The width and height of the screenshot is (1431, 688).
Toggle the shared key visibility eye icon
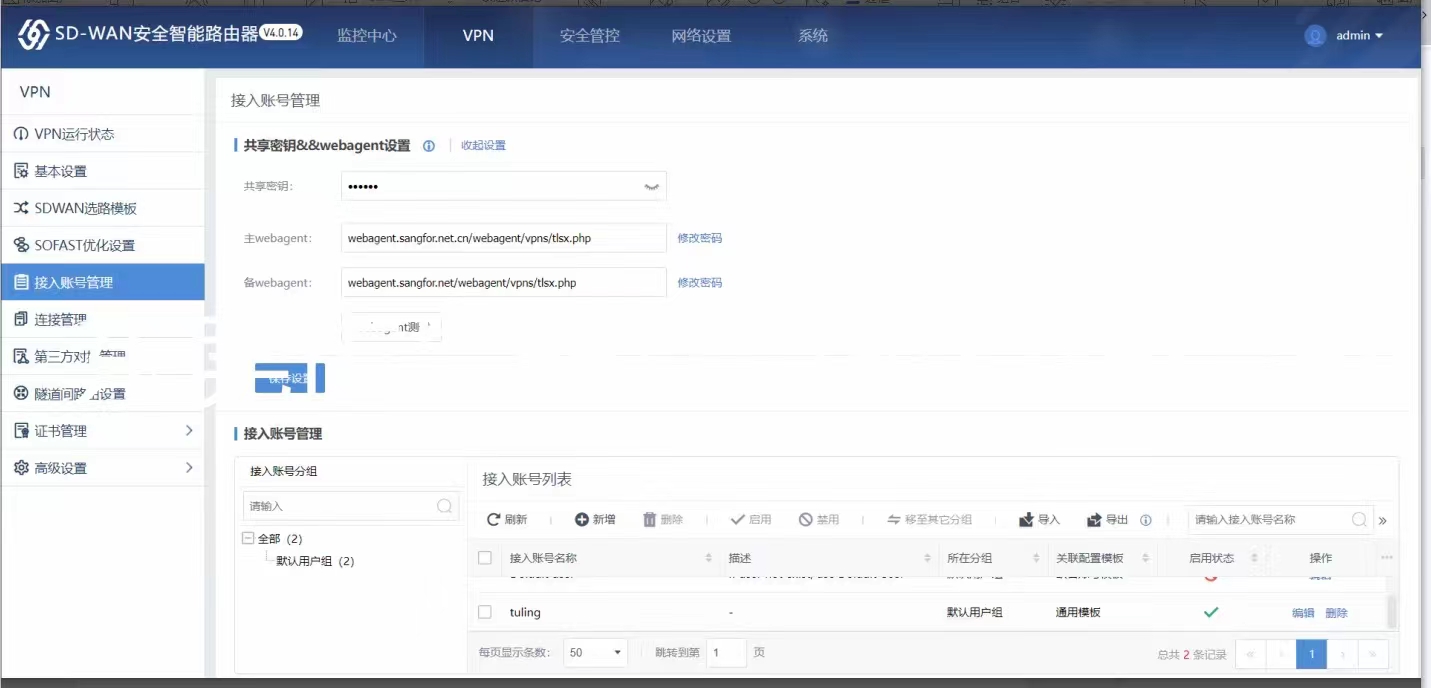pos(651,187)
